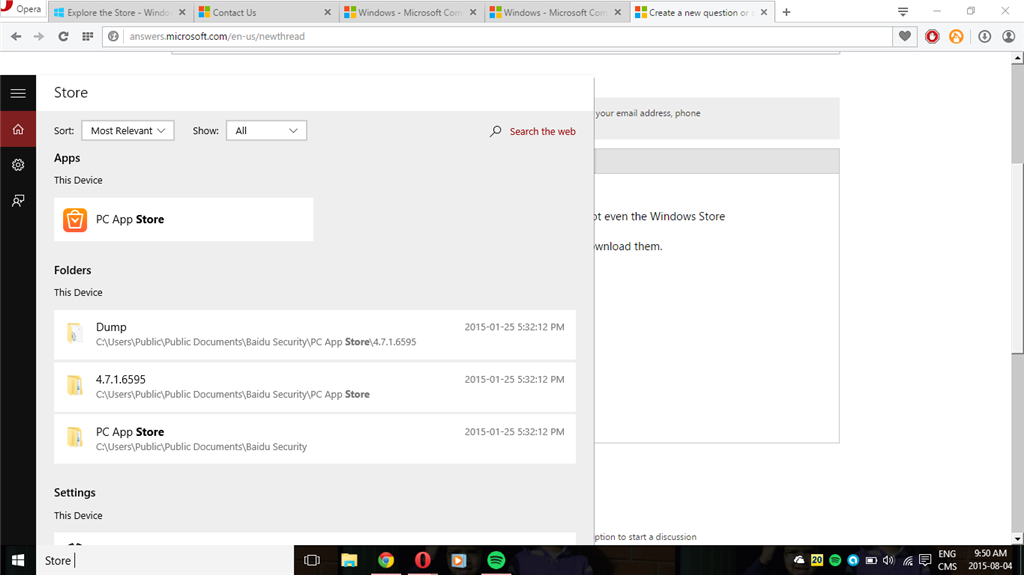Open a new tab with plus button

click(x=786, y=12)
